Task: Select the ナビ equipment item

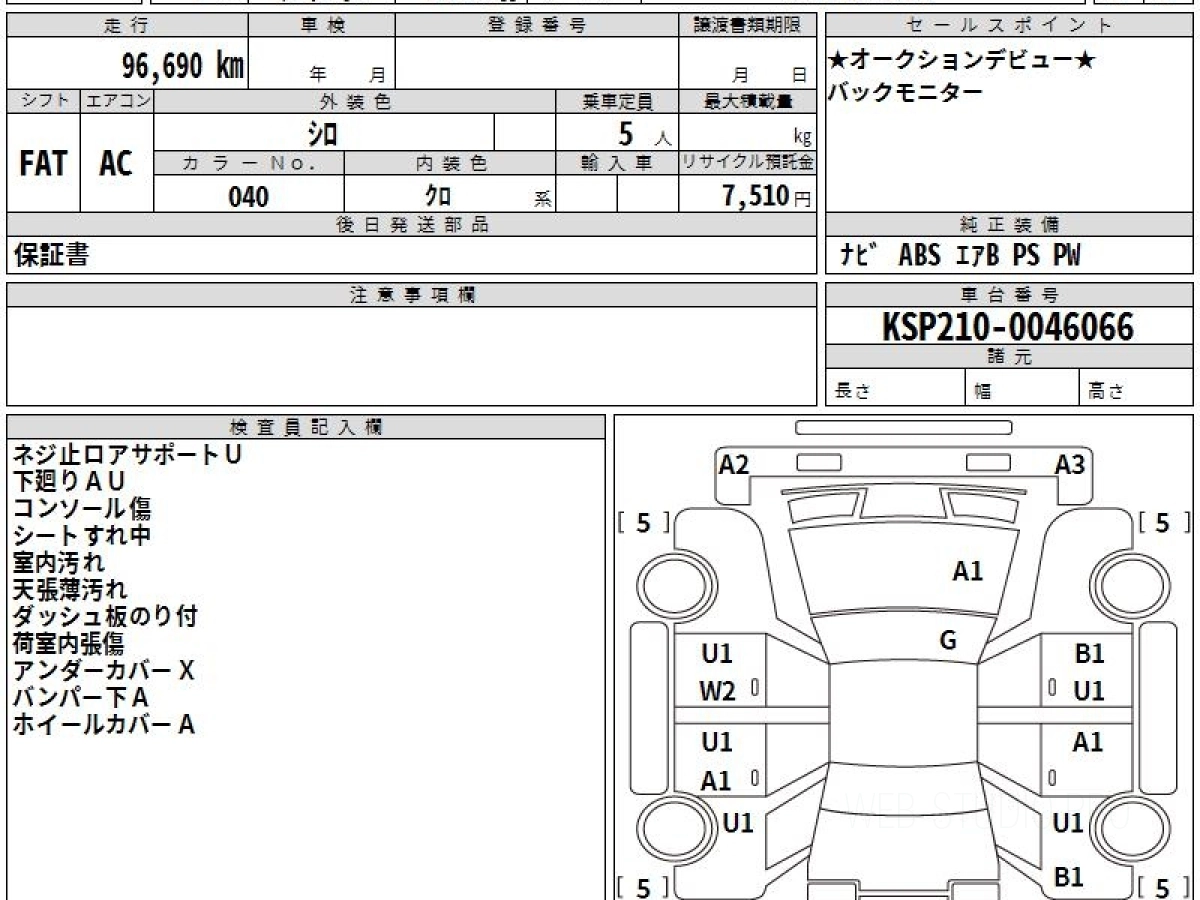Action: tap(860, 255)
